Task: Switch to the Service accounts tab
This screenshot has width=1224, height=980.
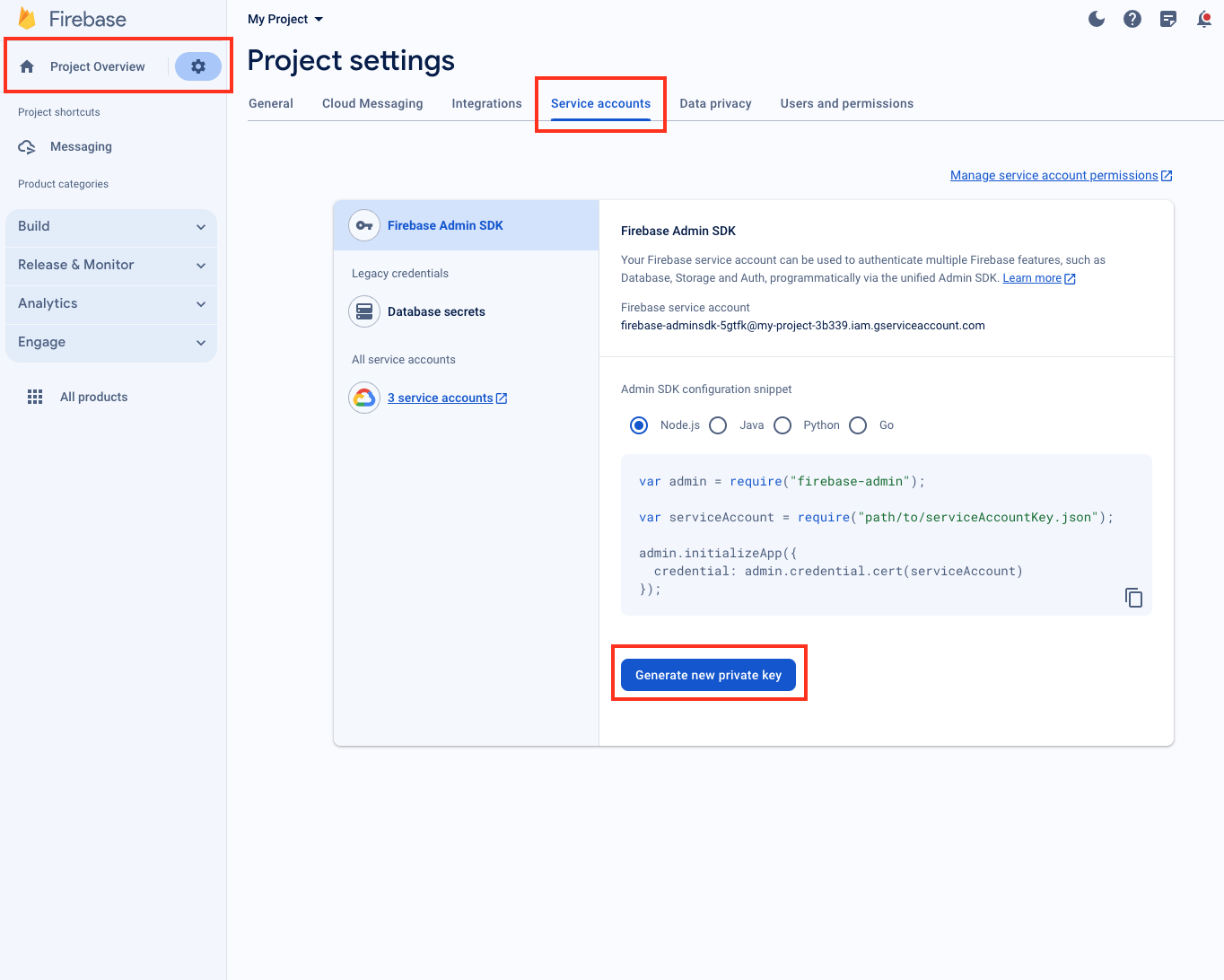Action: (600, 103)
